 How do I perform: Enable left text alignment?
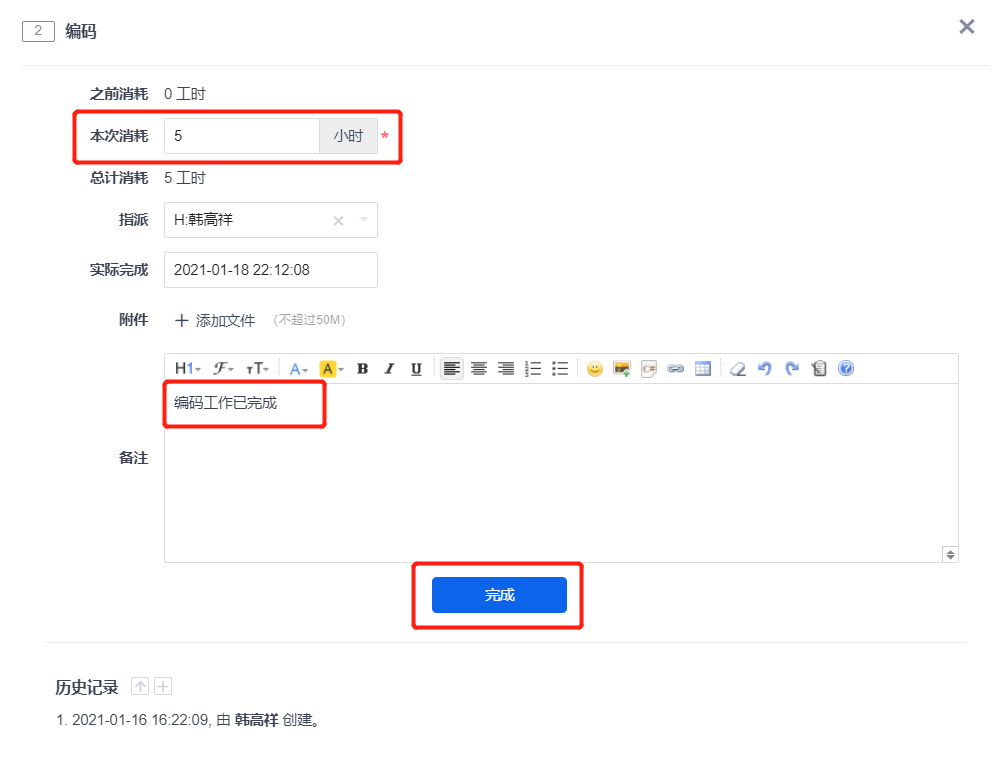452,369
